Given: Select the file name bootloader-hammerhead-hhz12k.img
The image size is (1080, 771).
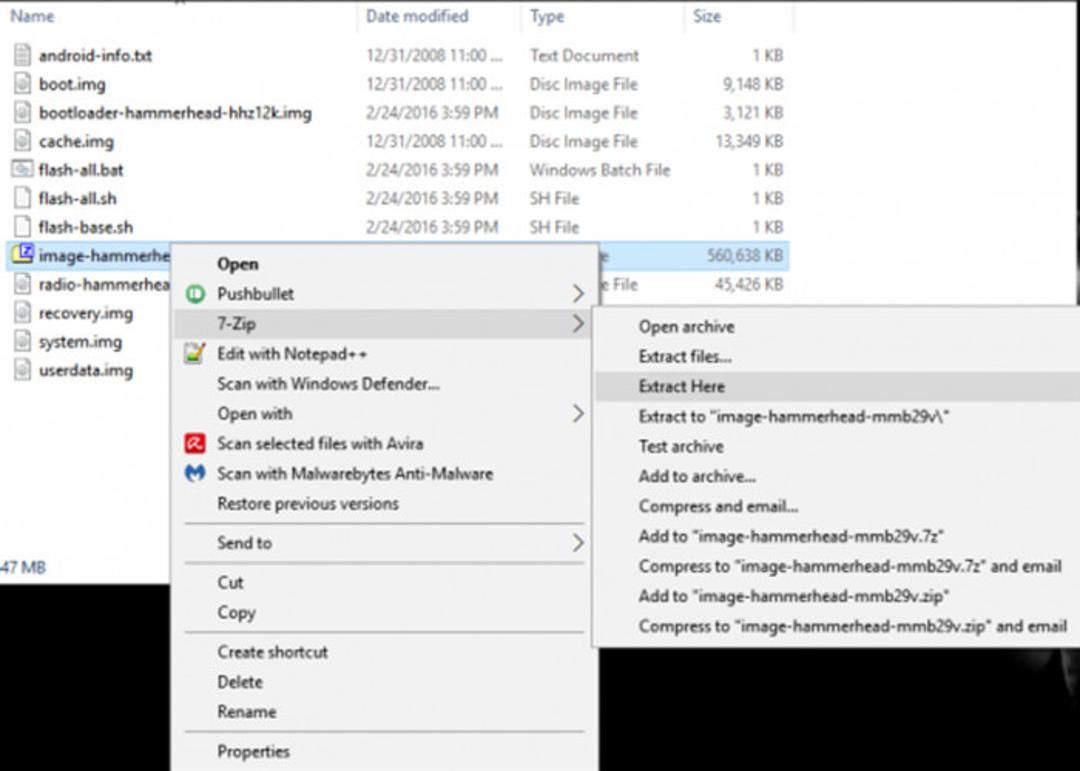Looking at the screenshot, I should [x=175, y=113].
